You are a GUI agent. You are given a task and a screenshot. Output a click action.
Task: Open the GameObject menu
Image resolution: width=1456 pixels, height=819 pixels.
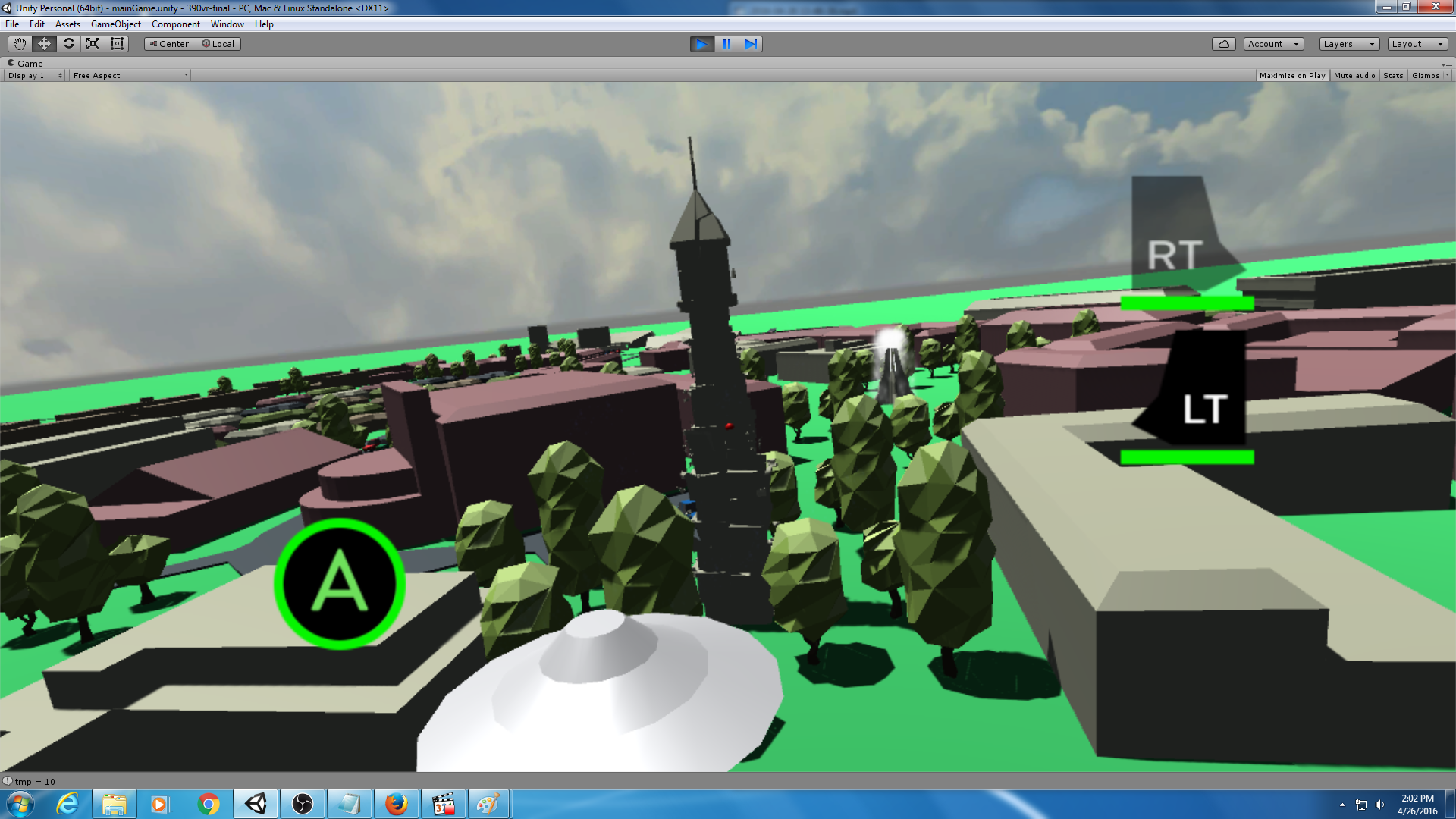115,24
